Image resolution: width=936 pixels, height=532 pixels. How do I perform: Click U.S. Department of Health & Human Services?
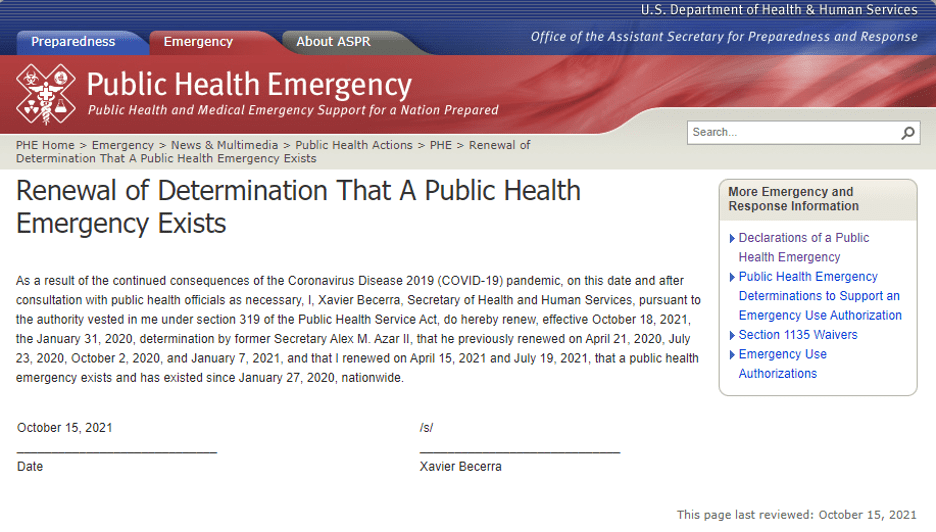pyautogui.click(x=778, y=10)
